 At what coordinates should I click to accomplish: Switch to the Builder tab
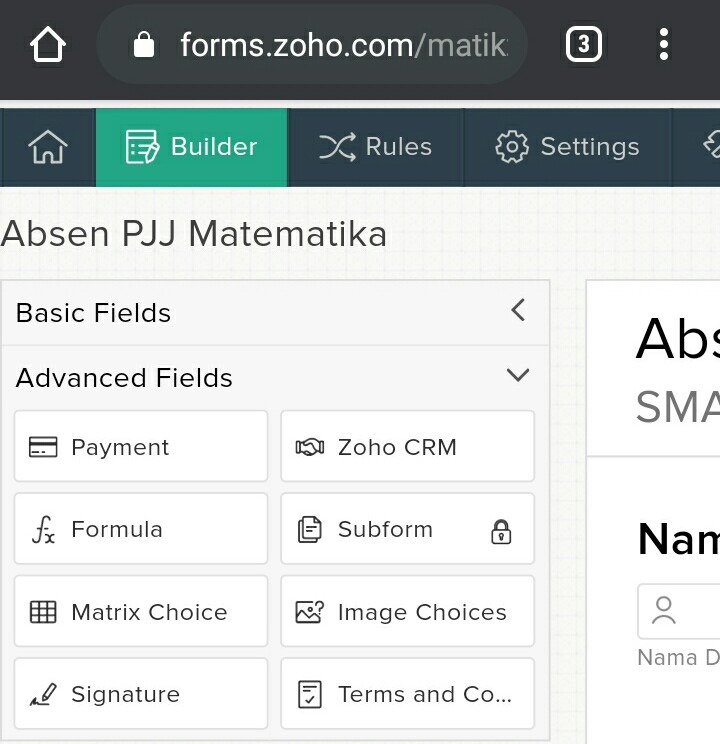pyautogui.click(x=192, y=147)
